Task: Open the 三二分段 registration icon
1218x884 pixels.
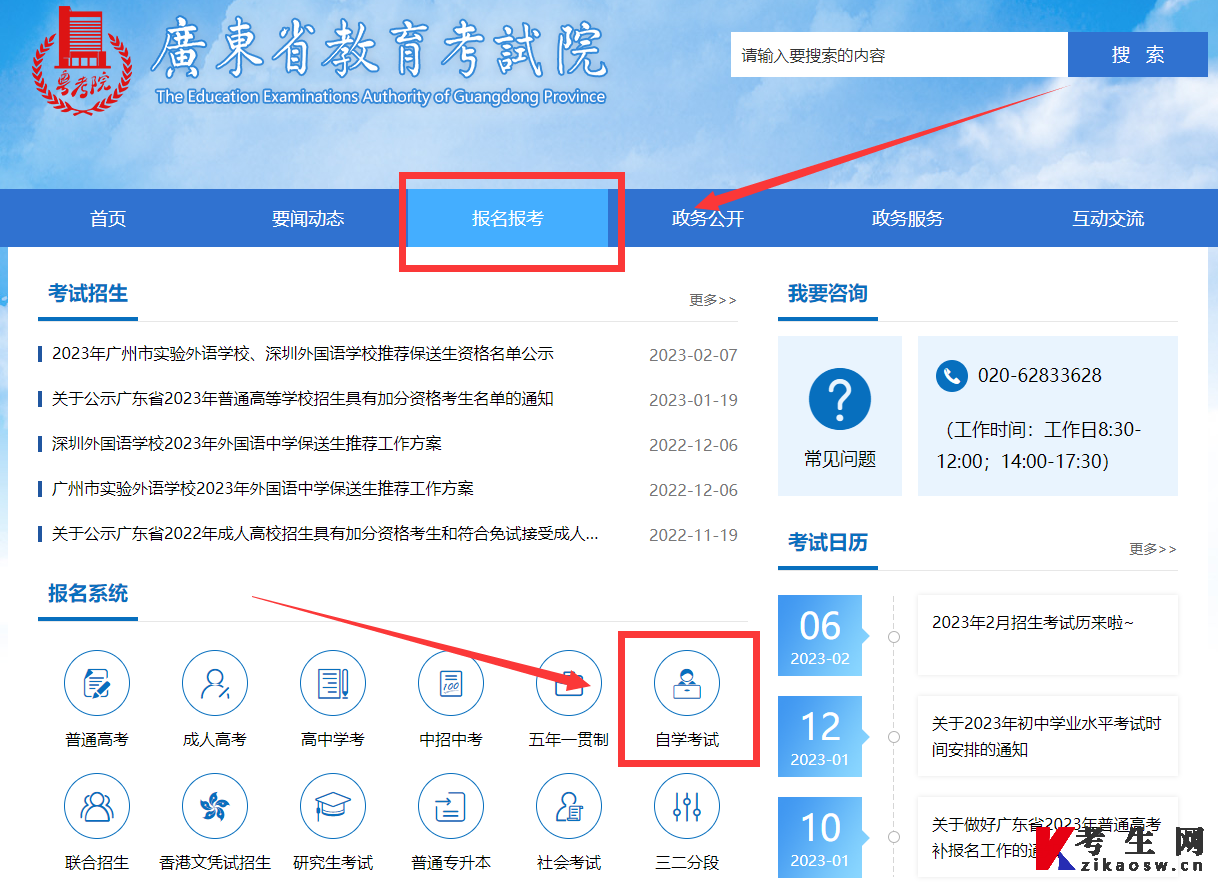Action: click(x=687, y=806)
